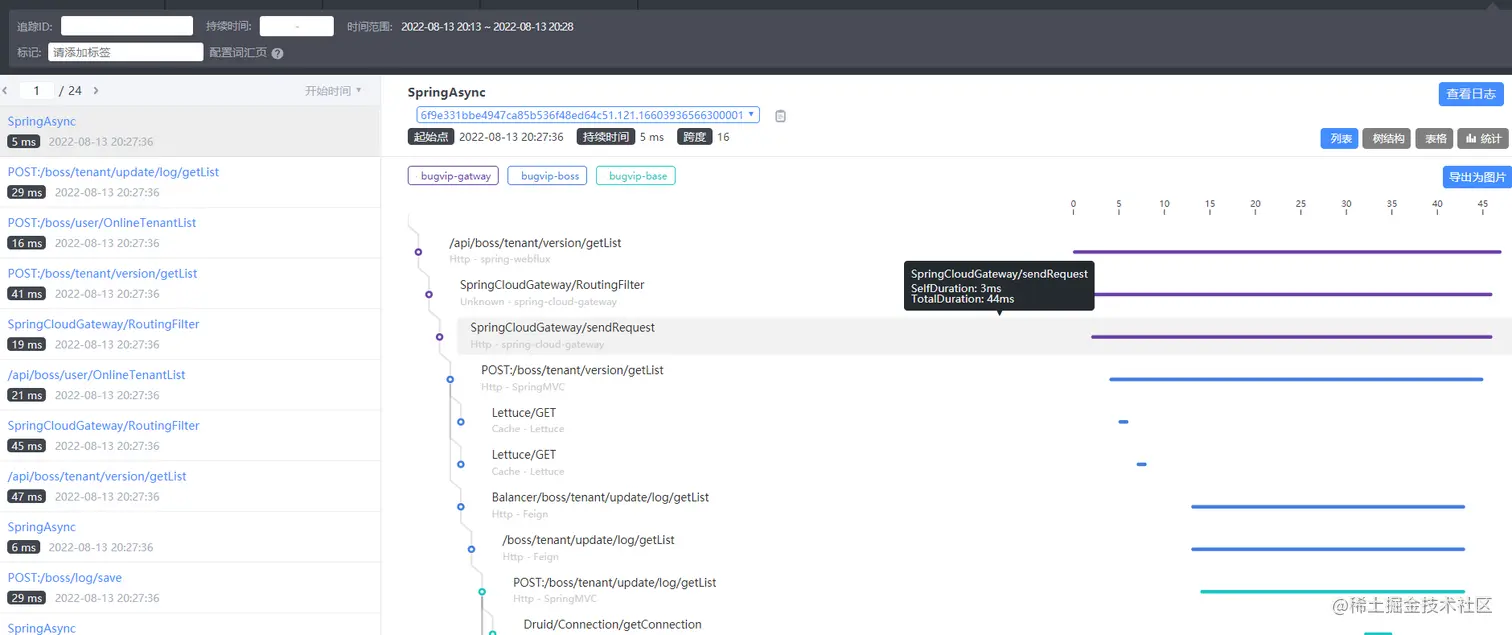1512x635 pixels.
Task: Click the SpringCloudGateway/sendRequest duration bar
Action: (1292, 337)
